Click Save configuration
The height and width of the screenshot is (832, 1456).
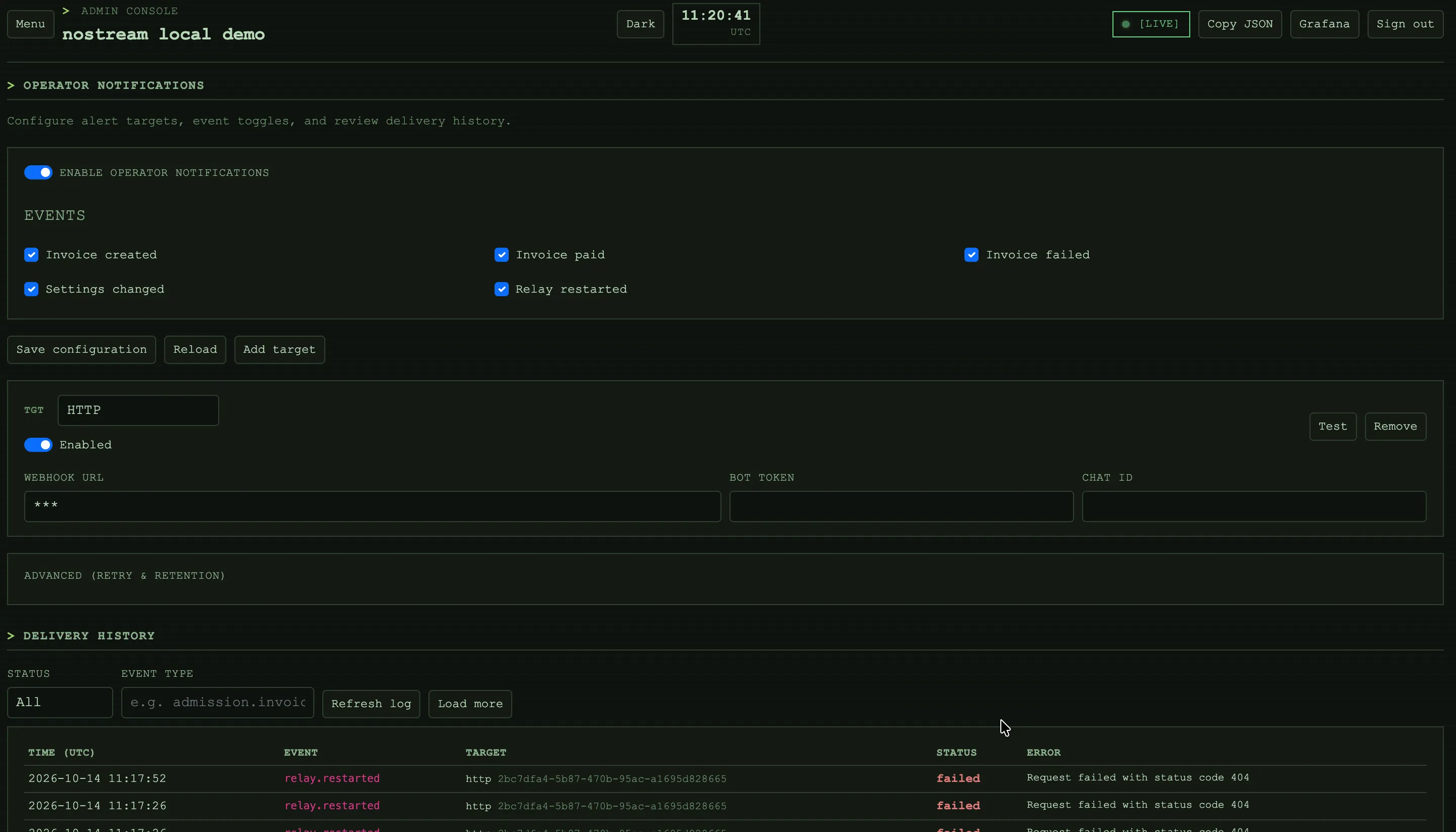click(x=81, y=350)
